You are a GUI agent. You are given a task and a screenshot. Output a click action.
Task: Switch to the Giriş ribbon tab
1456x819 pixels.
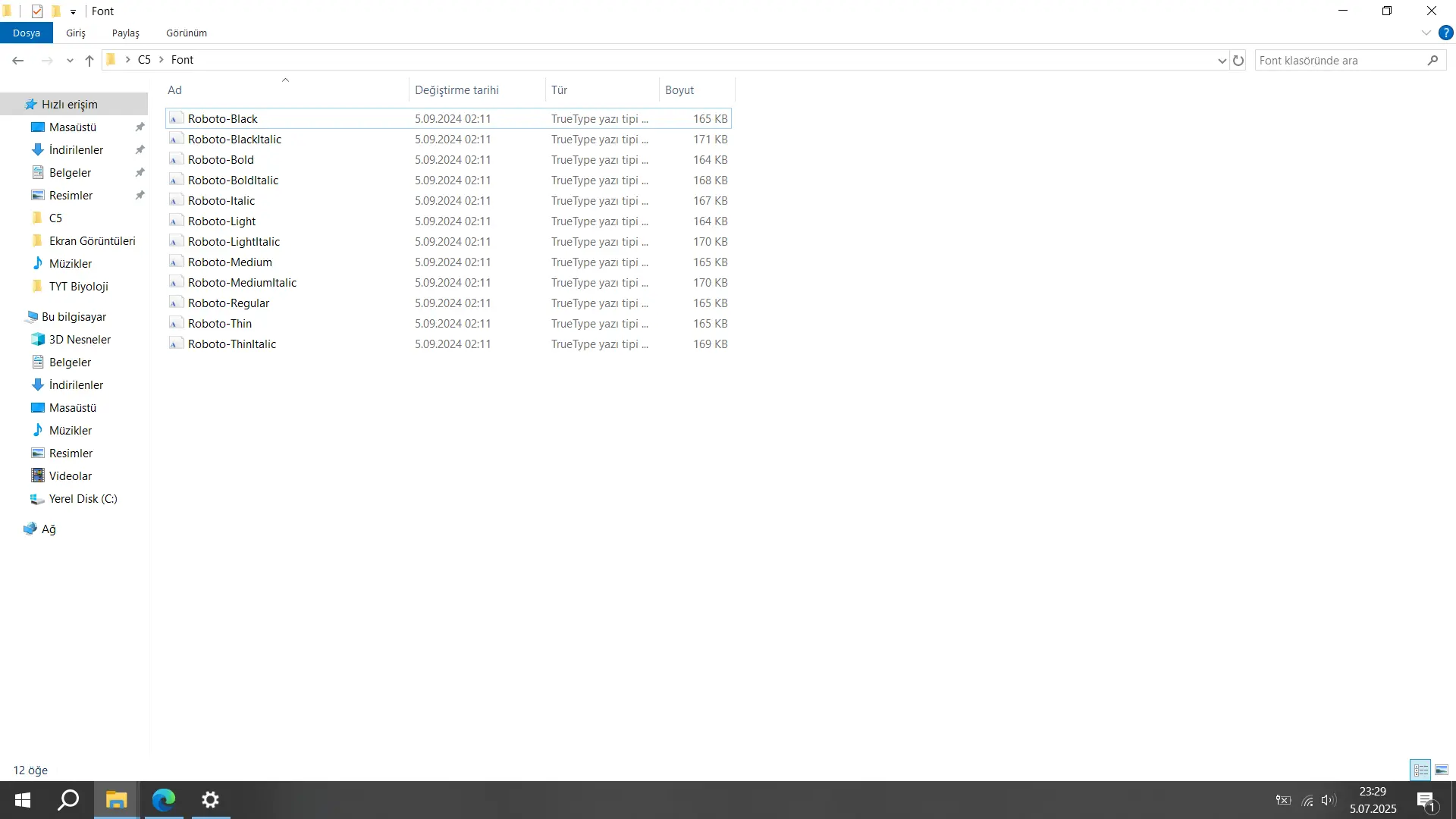coord(76,33)
